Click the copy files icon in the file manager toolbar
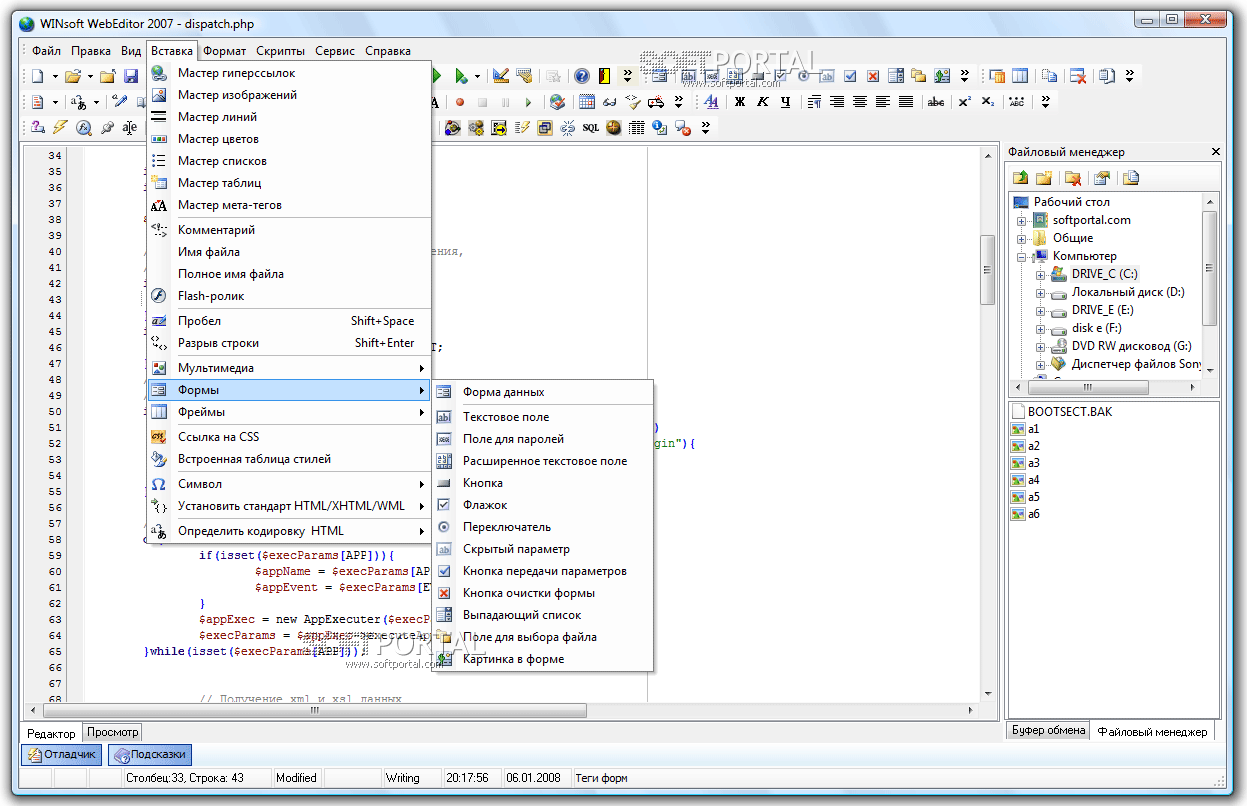This screenshot has width=1247, height=806. (1131, 178)
